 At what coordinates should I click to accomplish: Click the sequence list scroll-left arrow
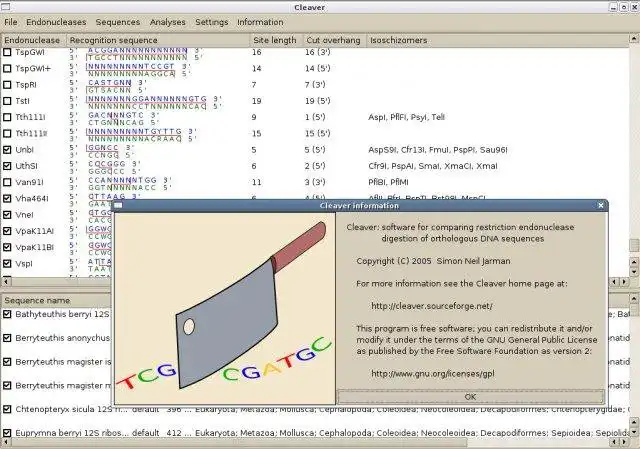[5, 442]
